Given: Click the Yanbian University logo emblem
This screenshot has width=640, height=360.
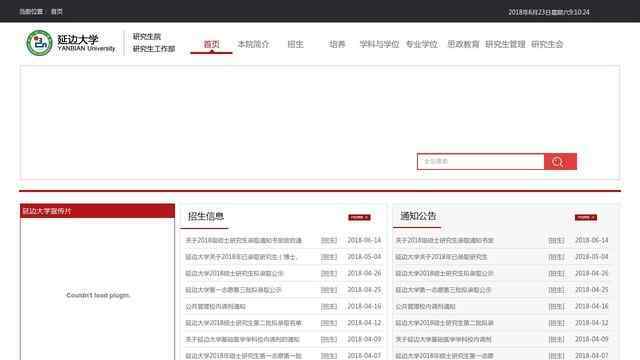Looking at the screenshot, I should click(39, 43).
